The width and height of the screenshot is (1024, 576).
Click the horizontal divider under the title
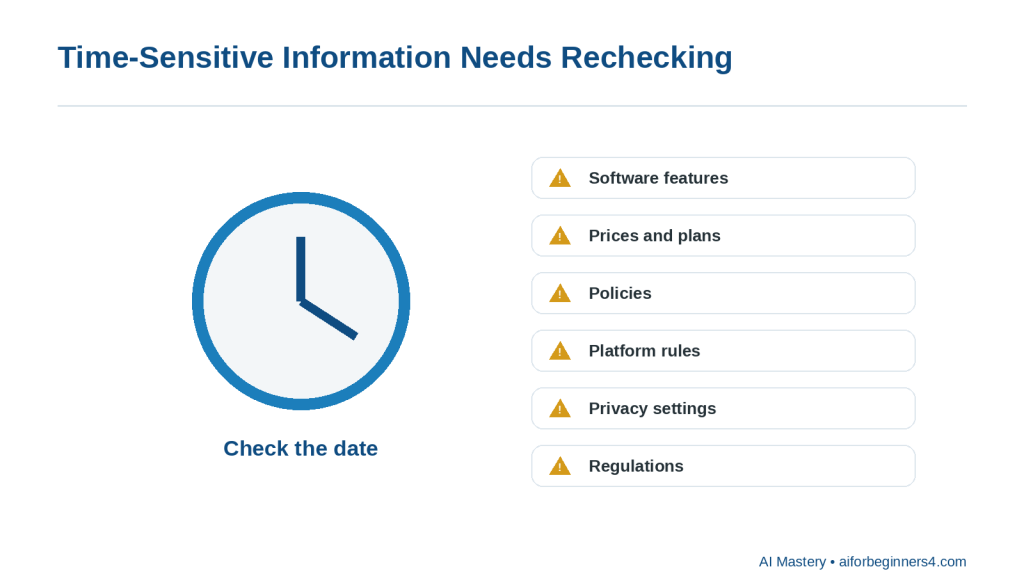tap(512, 106)
